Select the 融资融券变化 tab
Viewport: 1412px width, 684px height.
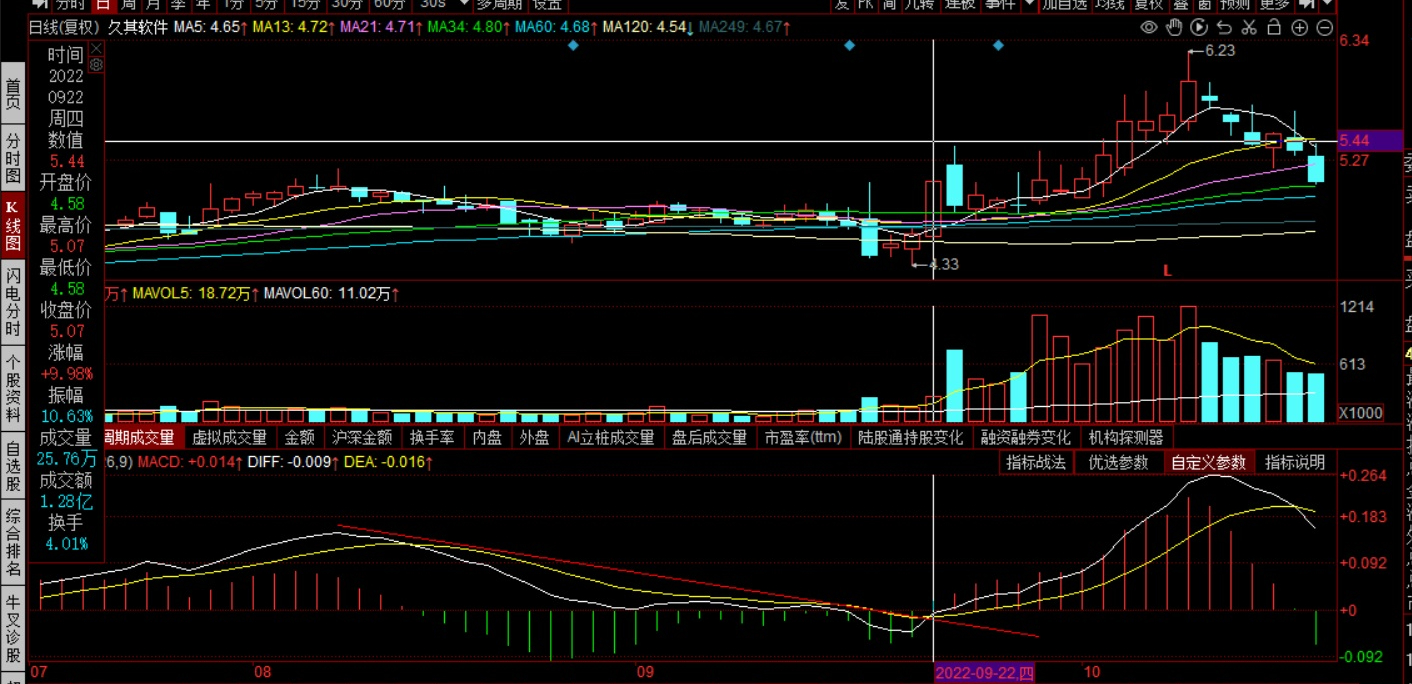click(1025, 437)
